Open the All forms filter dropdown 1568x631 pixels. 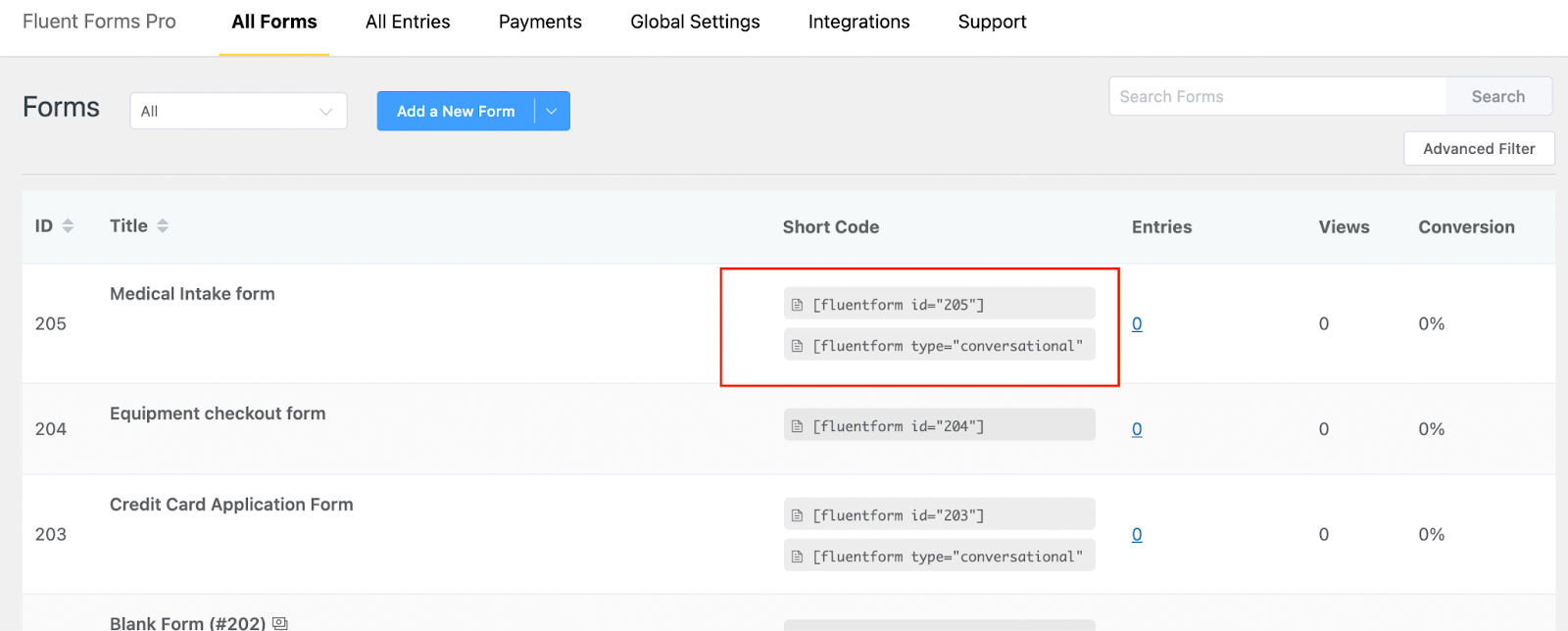[238, 111]
